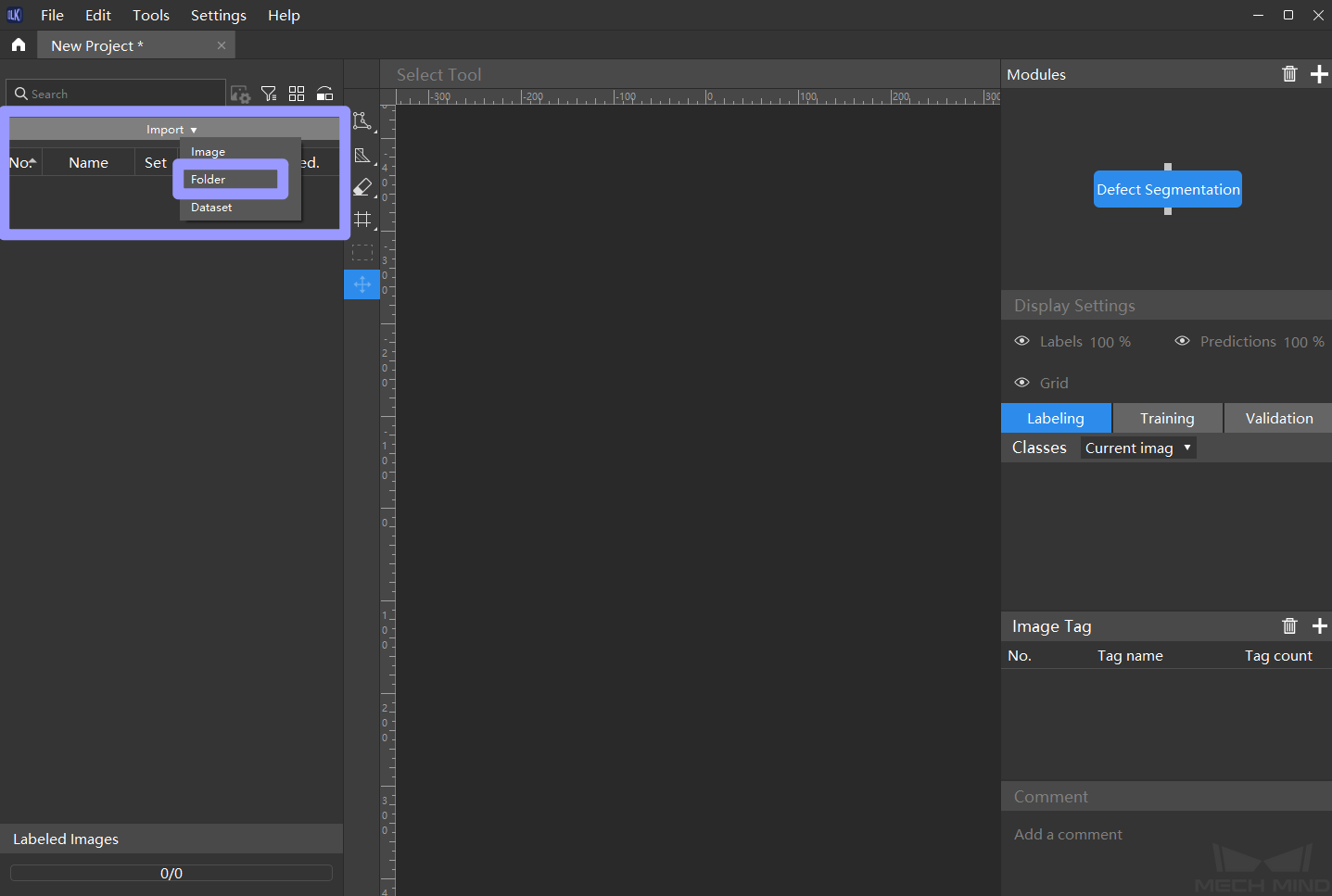Click the image tag No. column header
The width and height of the screenshot is (1332, 896).
(1020, 655)
